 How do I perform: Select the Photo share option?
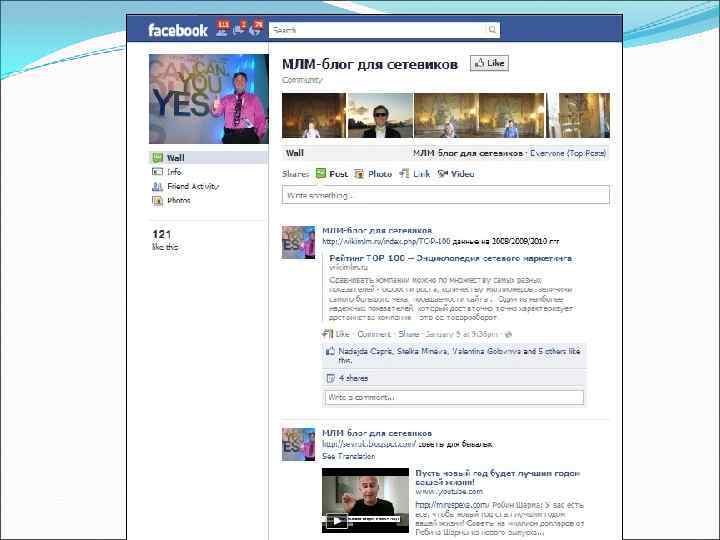[x=380, y=174]
